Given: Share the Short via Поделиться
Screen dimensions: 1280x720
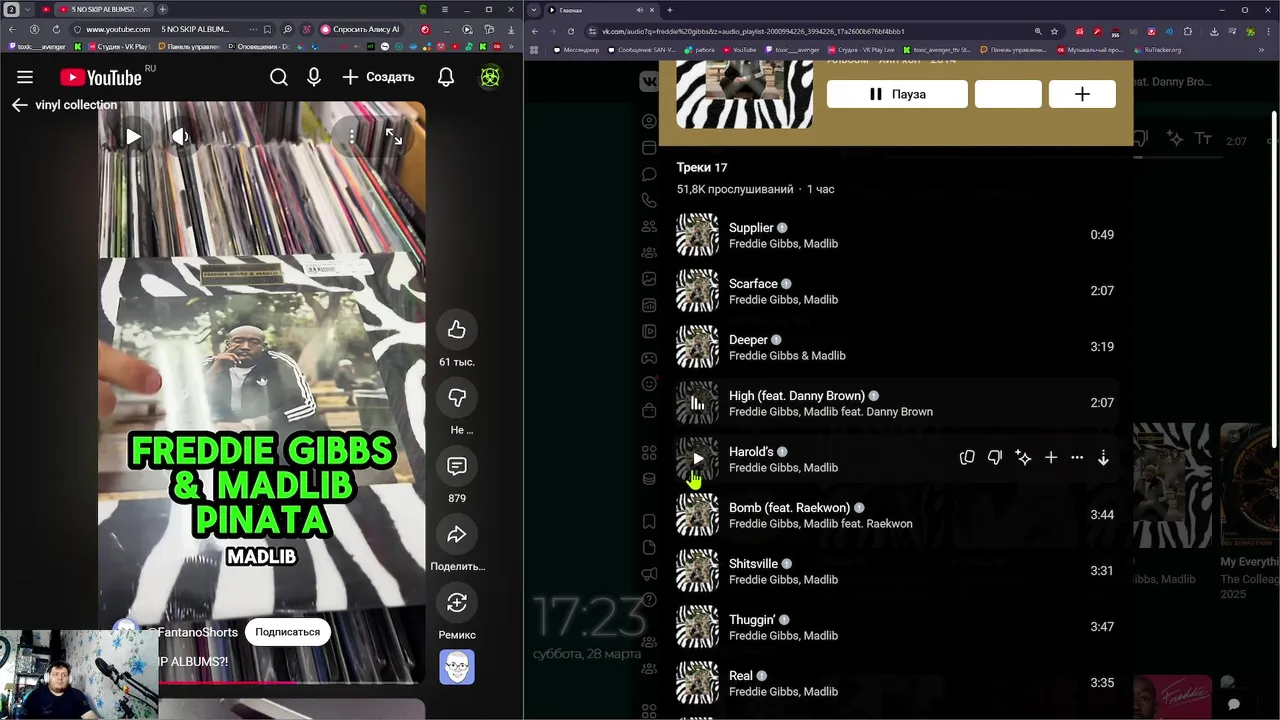Looking at the screenshot, I should [x=457, y=535].
